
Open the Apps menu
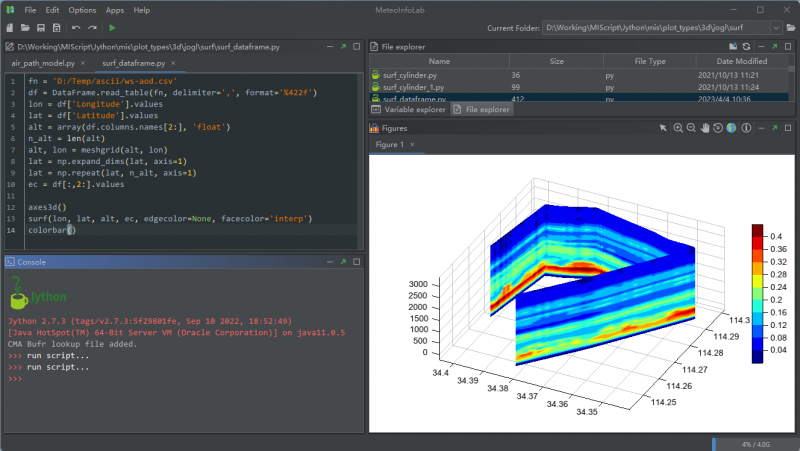[x=114, y=9]
